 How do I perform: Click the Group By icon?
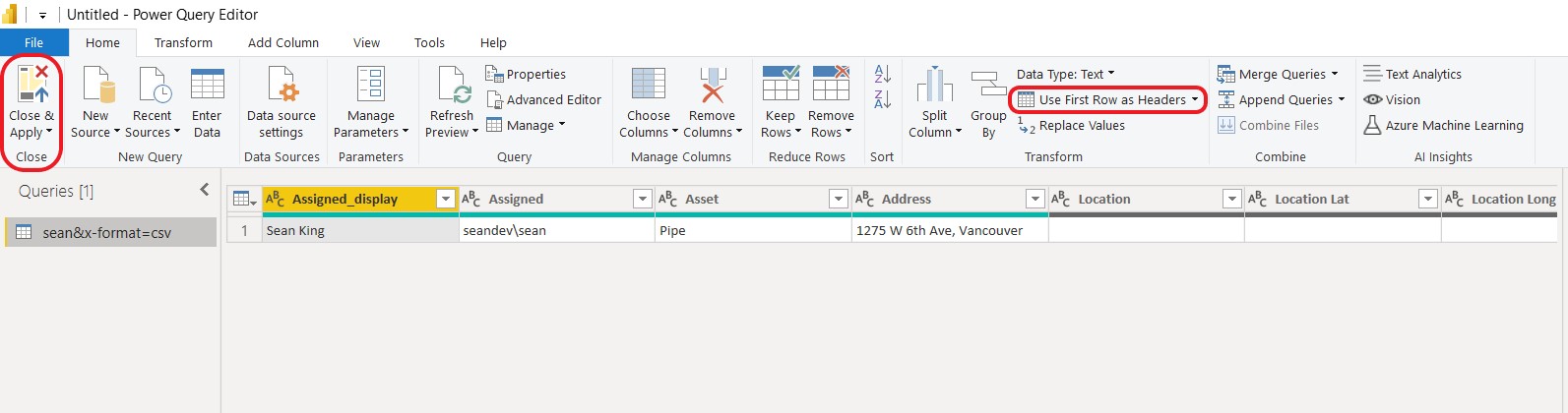[x=987, y=84]
